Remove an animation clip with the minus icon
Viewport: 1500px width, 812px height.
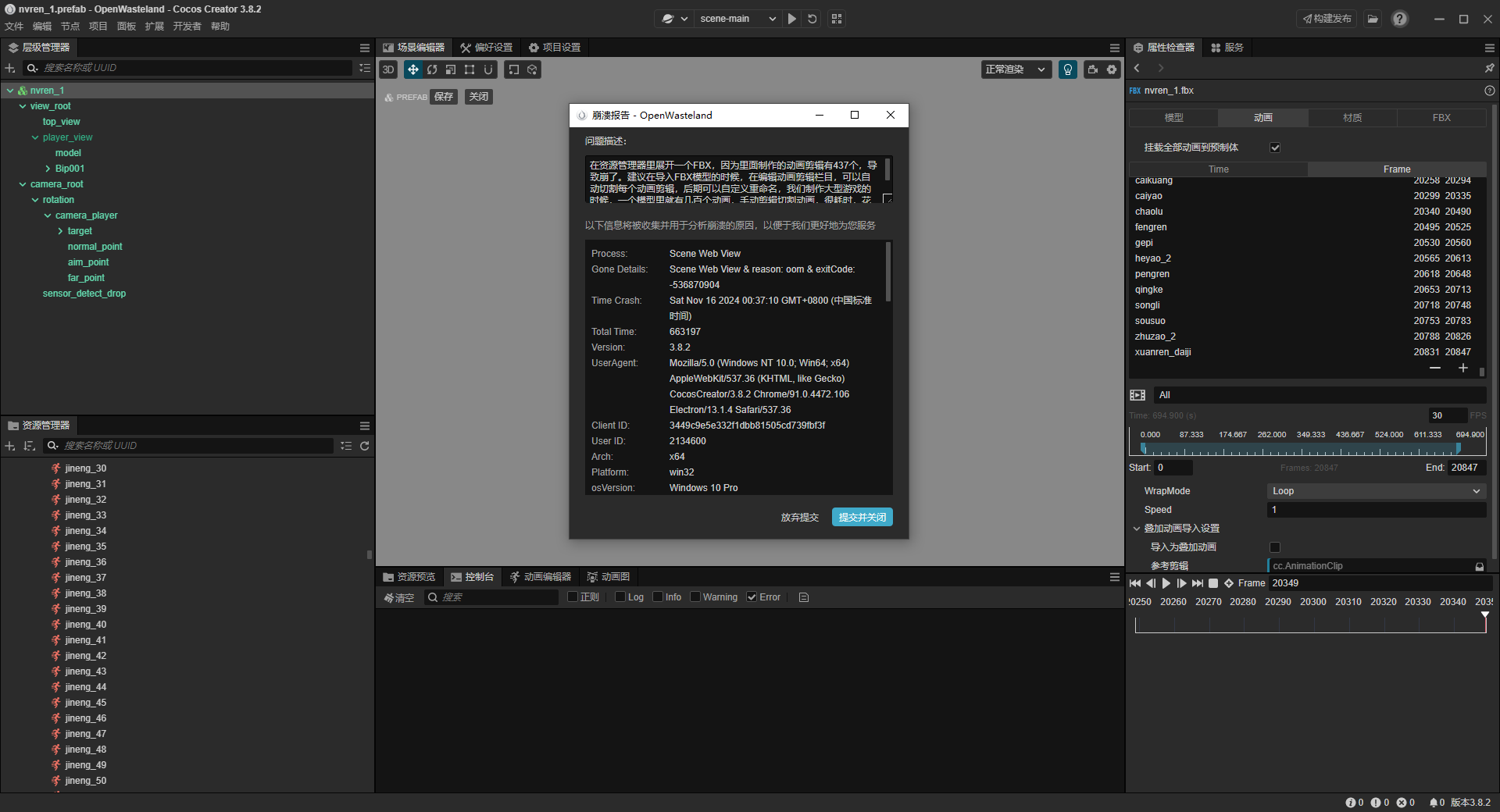tap(1435, 368)
